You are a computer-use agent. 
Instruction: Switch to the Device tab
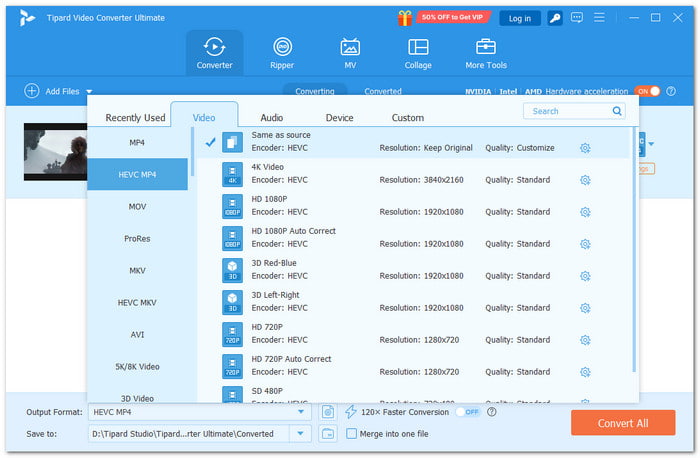point(340,117)
